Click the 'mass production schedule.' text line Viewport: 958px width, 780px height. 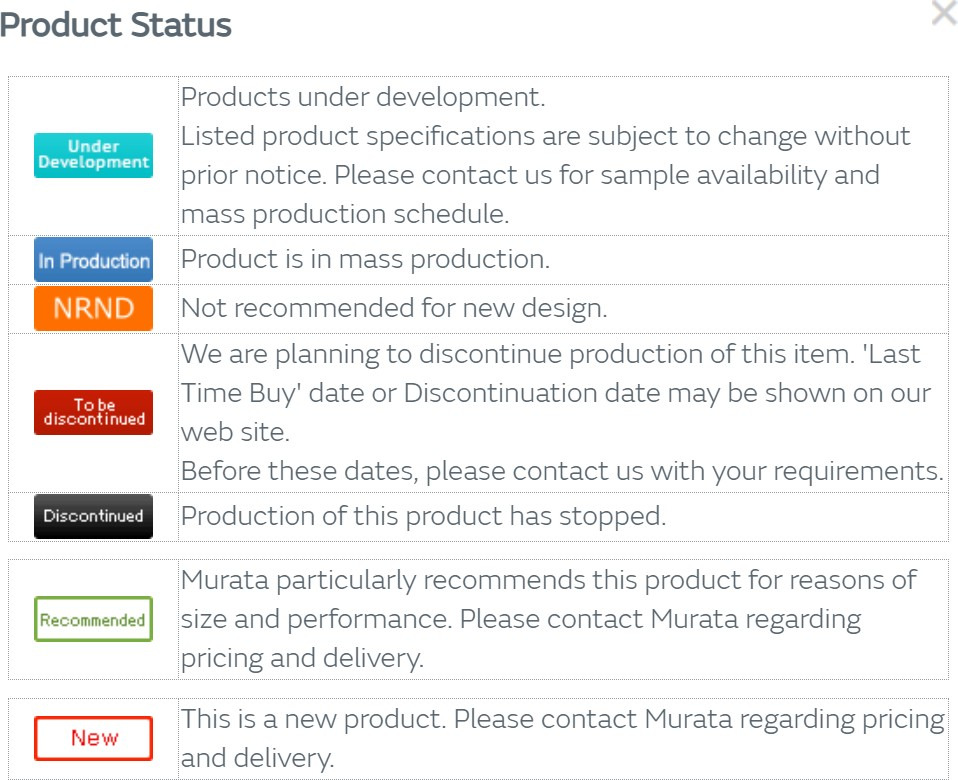point(344,214)
